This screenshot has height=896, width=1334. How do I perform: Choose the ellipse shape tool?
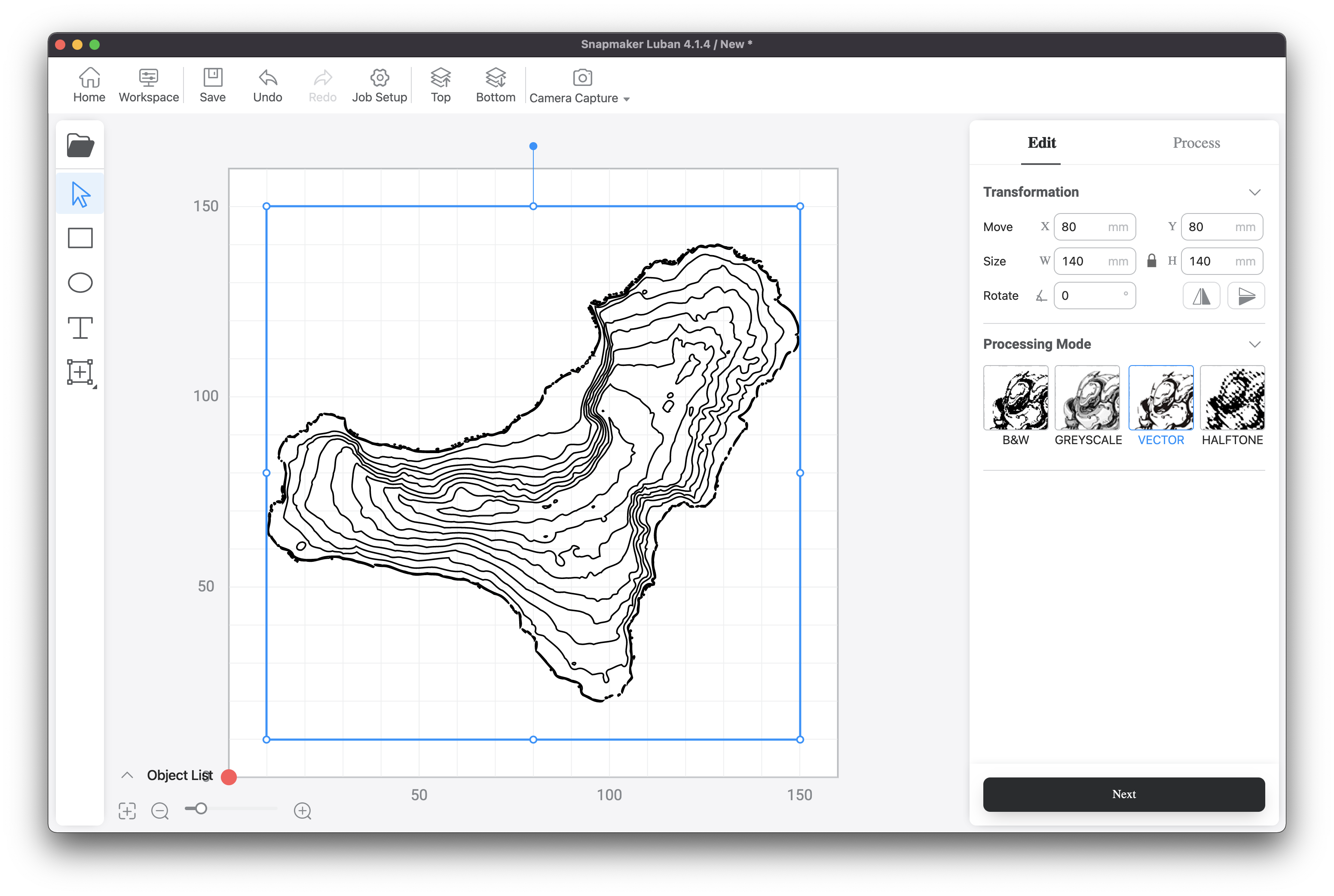(80, 283)
